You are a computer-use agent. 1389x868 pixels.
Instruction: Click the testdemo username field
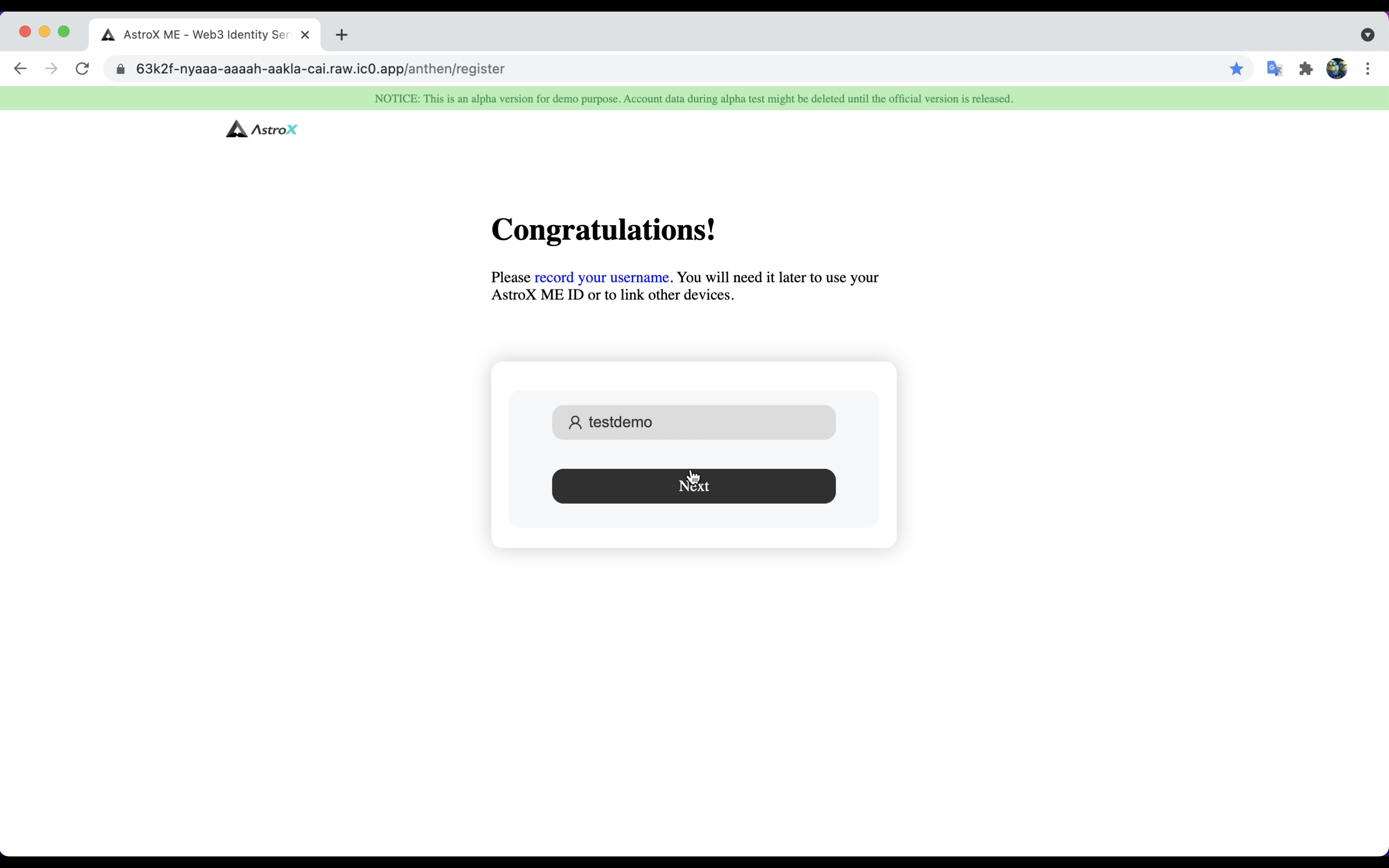[694, 422]
